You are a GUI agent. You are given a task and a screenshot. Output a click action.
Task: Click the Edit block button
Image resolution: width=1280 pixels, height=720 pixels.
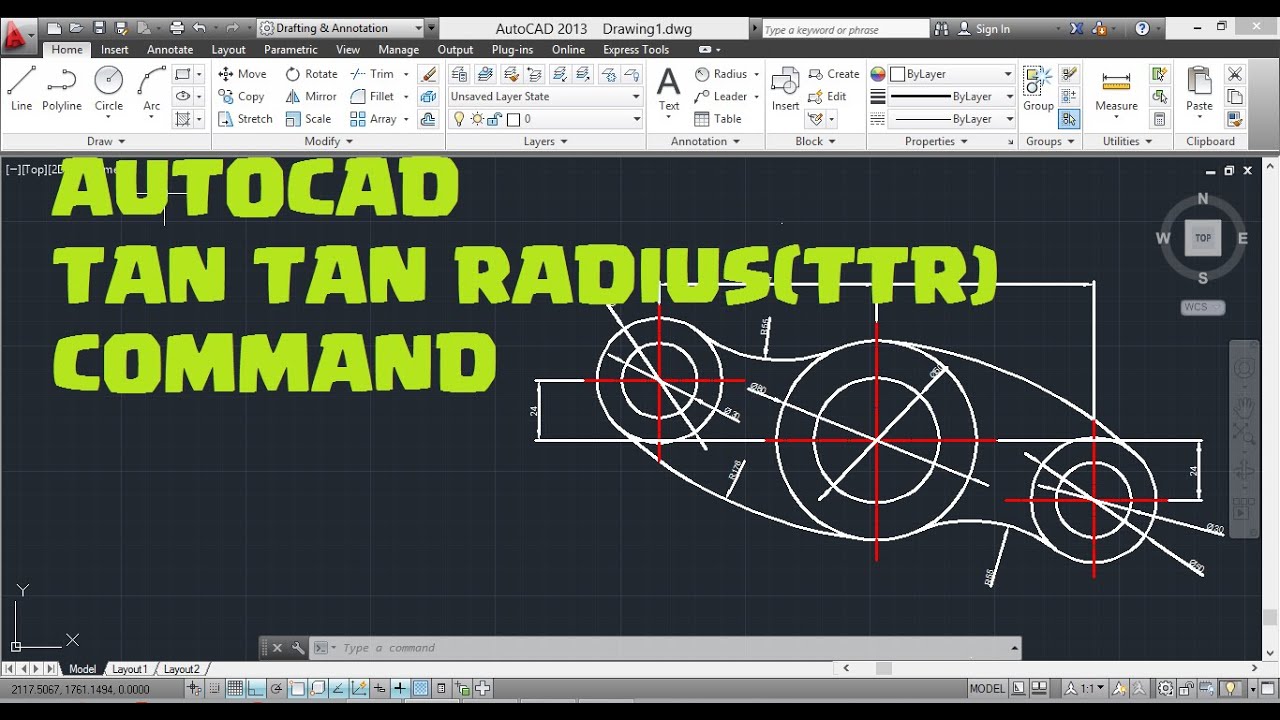coord(828,97)
